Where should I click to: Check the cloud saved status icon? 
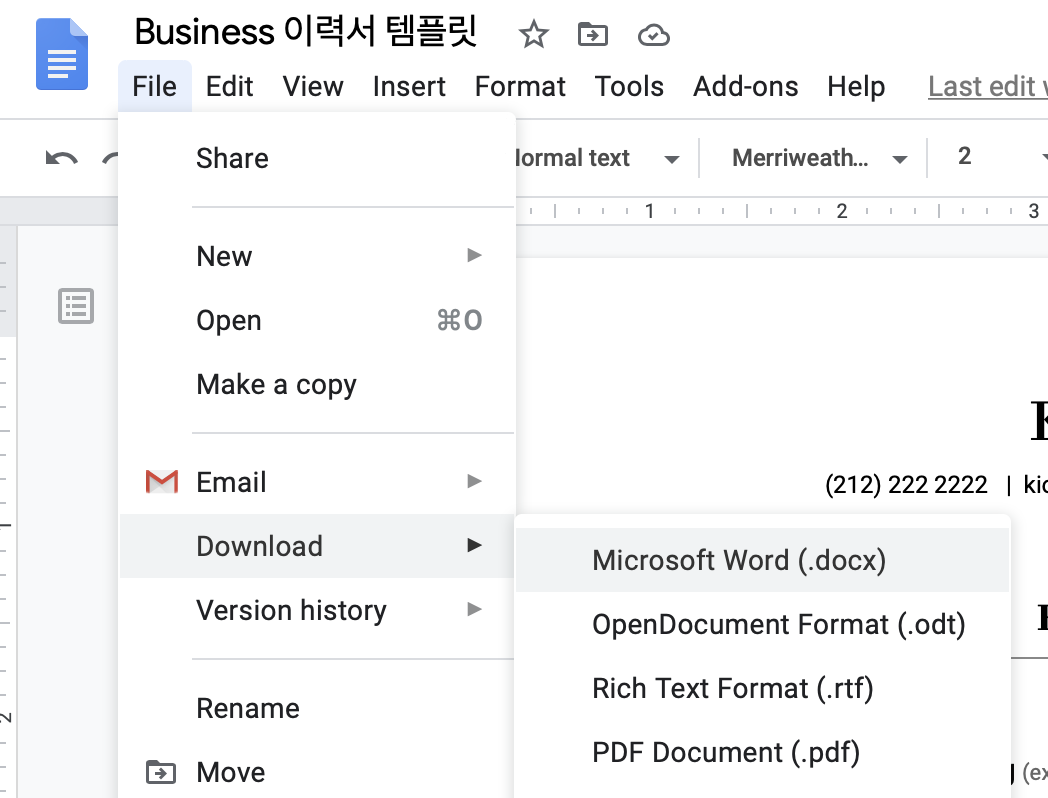point(654,35)
